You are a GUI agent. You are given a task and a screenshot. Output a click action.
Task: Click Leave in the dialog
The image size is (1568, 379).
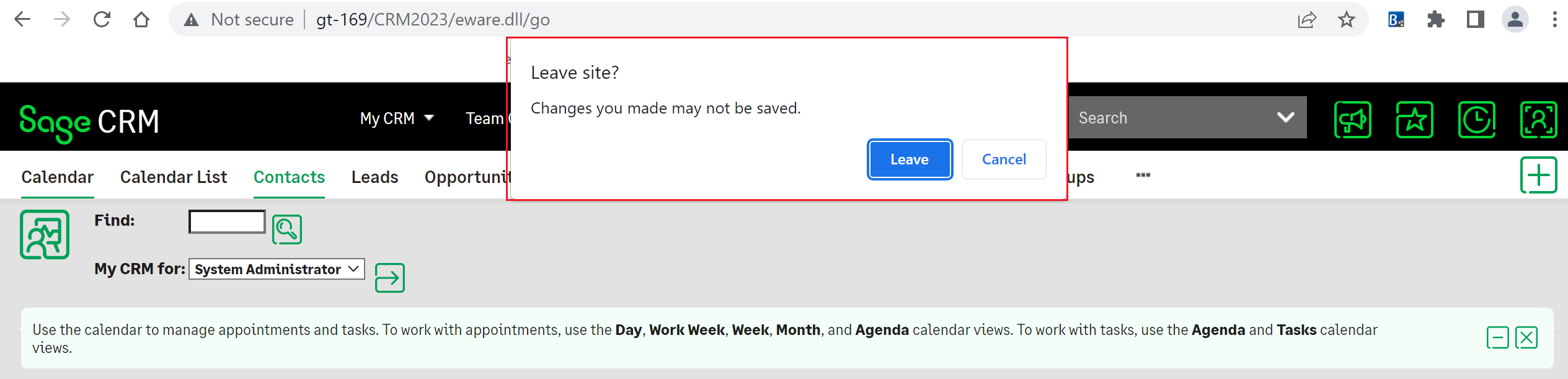pos(910,159)
